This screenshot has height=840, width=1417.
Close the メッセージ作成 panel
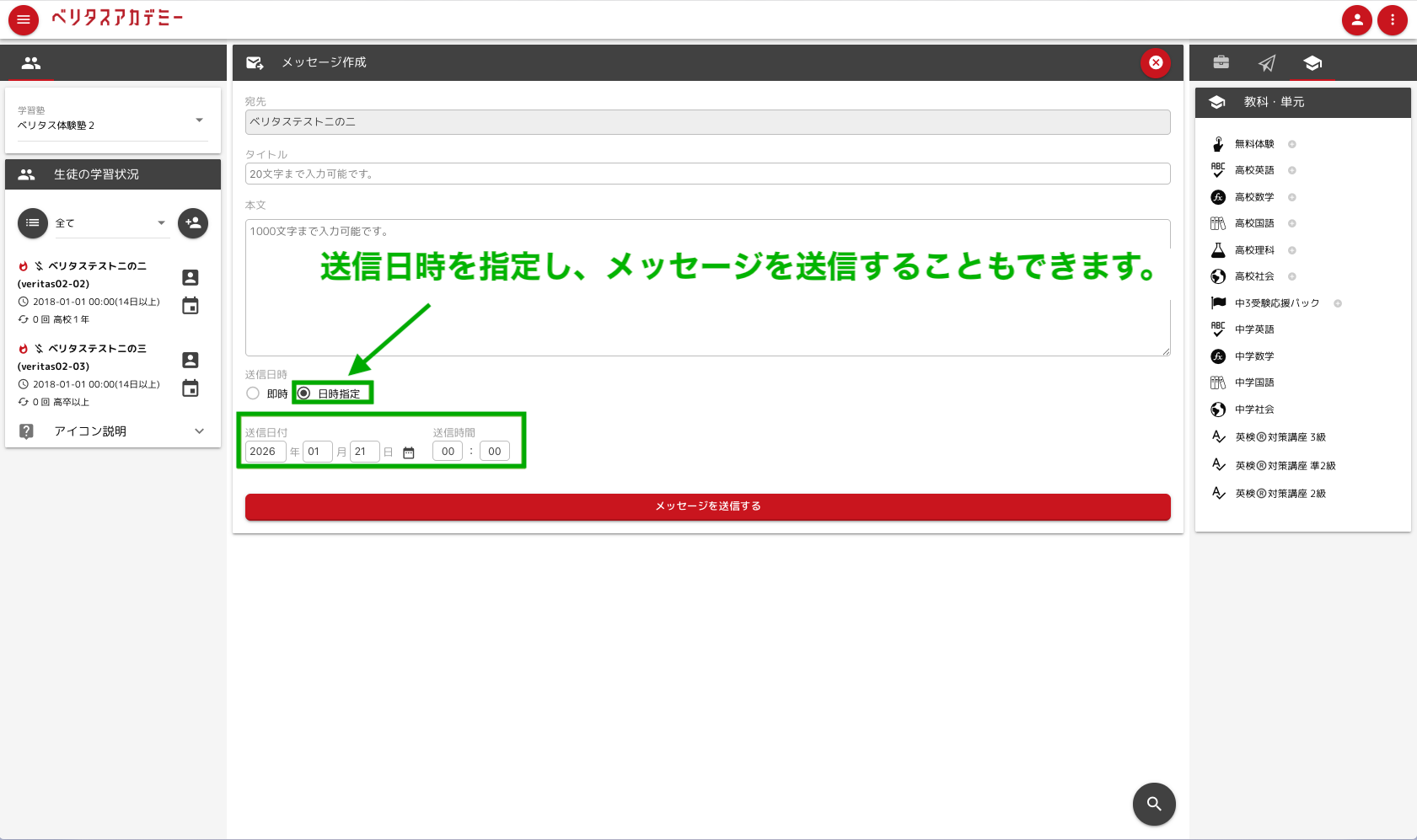(1155, 62)
